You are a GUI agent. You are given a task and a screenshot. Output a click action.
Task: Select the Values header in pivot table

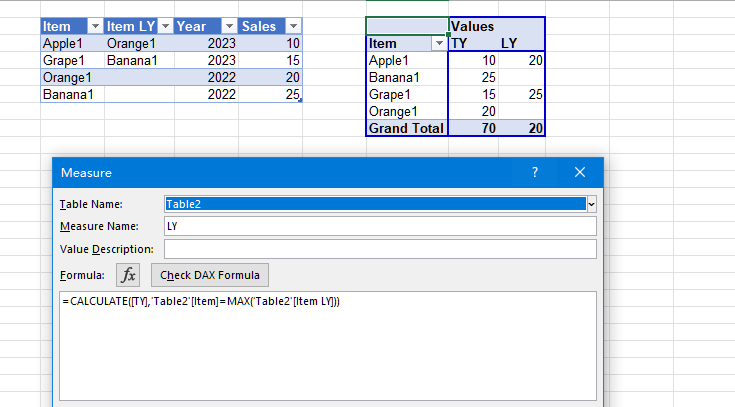(x=472, y=26)
